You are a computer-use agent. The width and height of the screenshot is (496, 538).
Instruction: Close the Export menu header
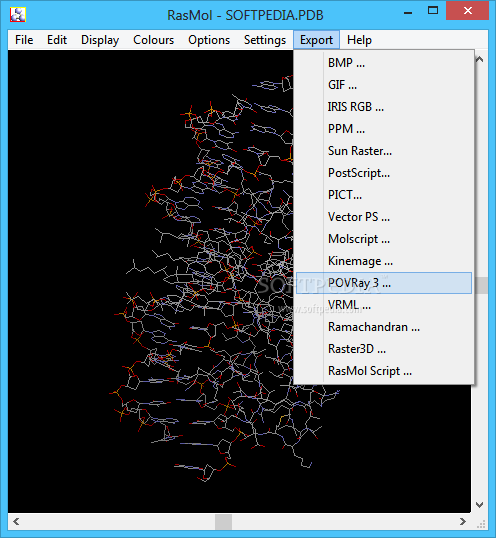[x=316, y=40]
